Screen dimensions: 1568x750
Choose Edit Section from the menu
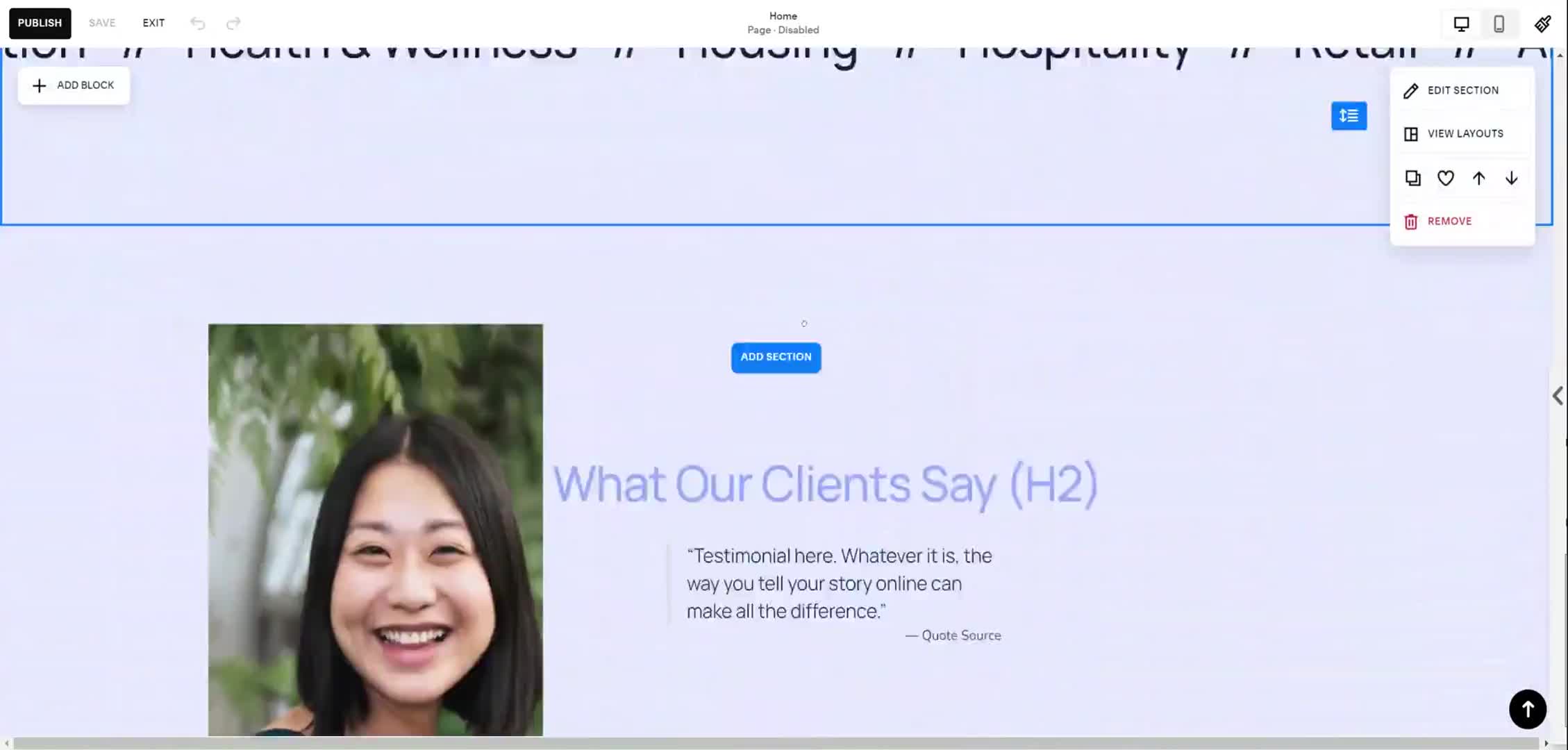(x=1462, y=90)
